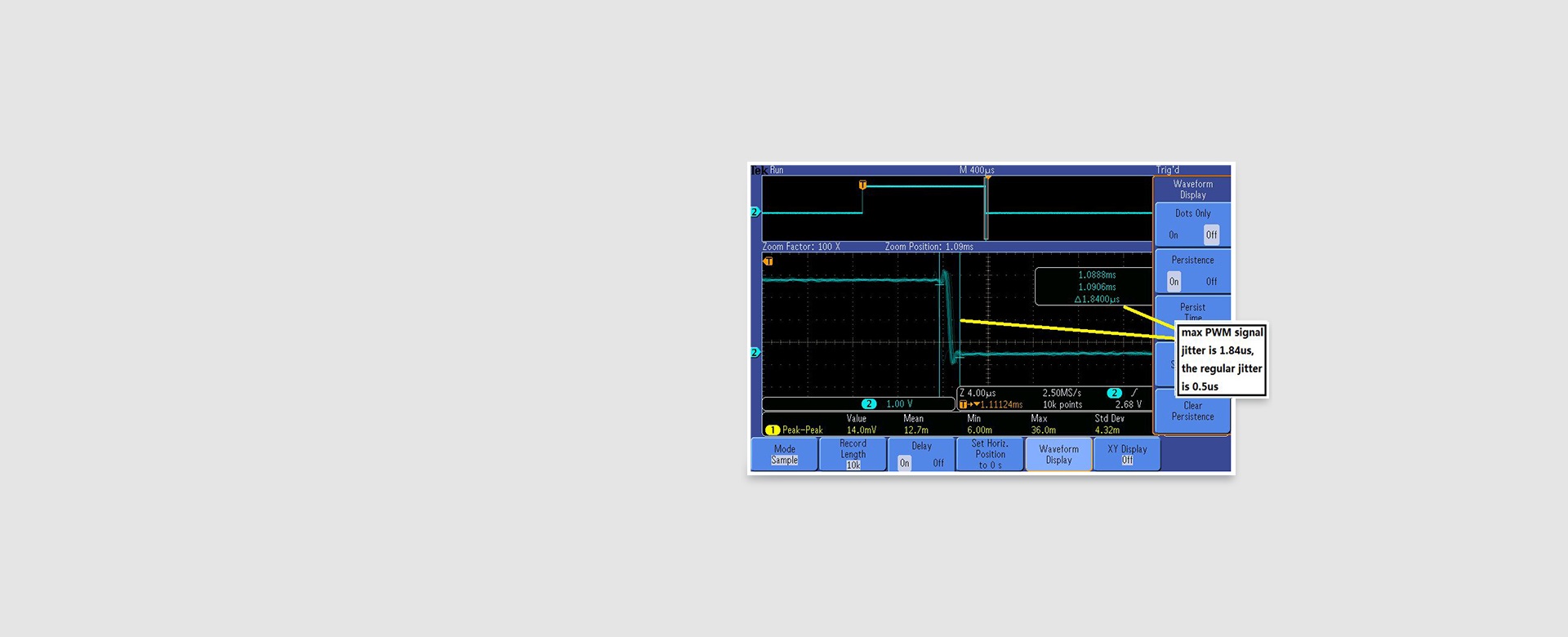Screen dimensions: 1568x637
Task: Turn Delay On
Action: point(904,463)
